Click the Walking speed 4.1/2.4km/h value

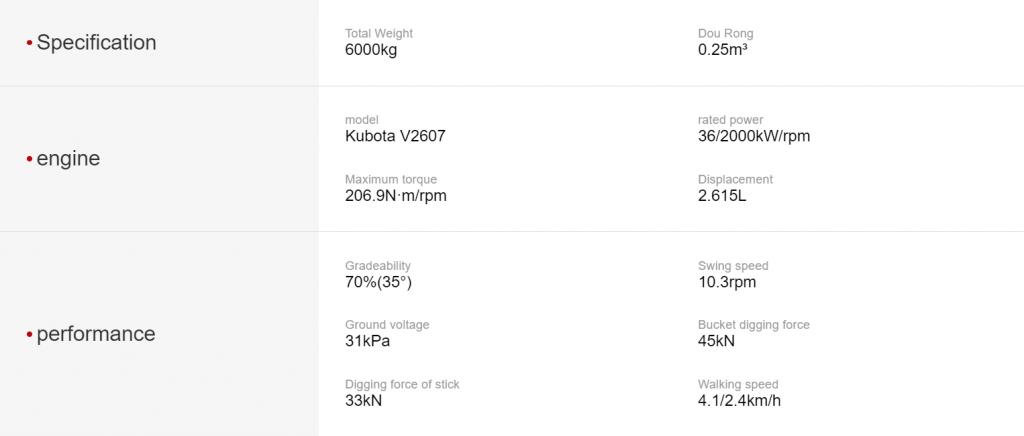tap(739, 400)
